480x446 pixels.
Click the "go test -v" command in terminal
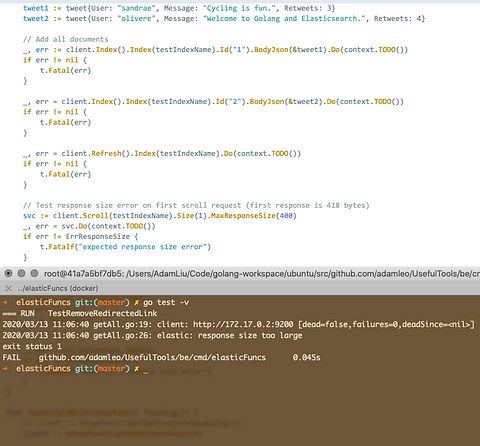(x=166, y=303)
